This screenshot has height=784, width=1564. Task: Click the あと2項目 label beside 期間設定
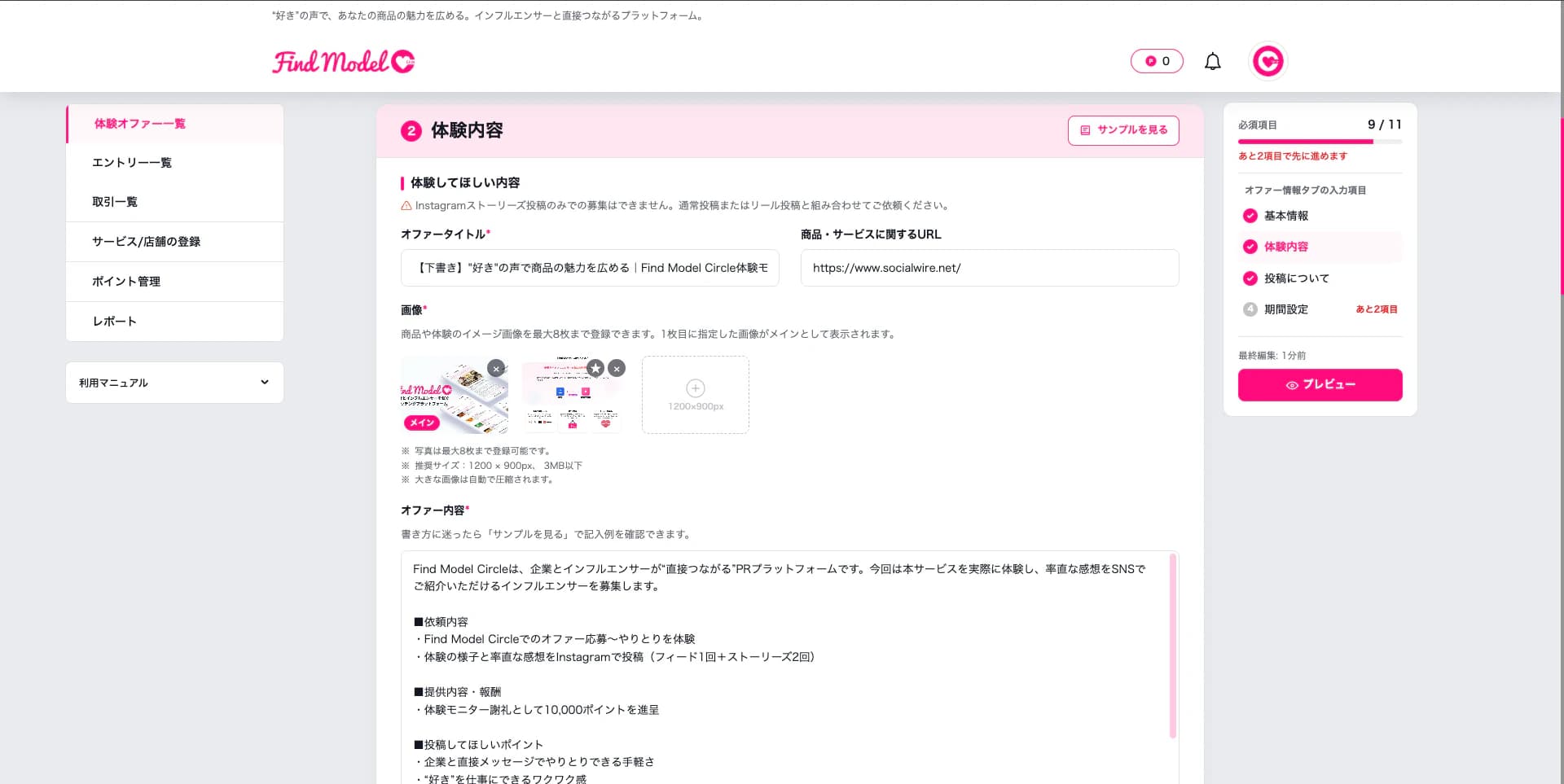1377,309
